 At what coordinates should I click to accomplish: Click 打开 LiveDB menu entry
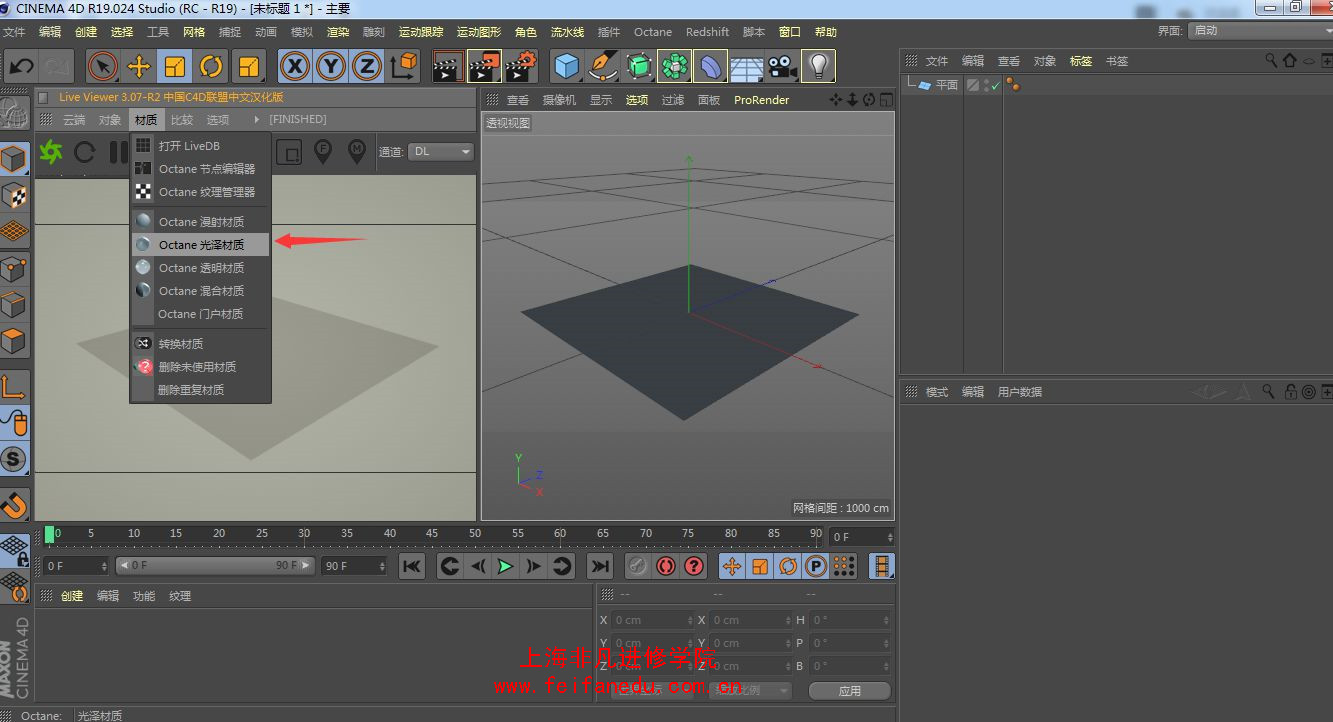pyautogui.click(x=201, y=146)
